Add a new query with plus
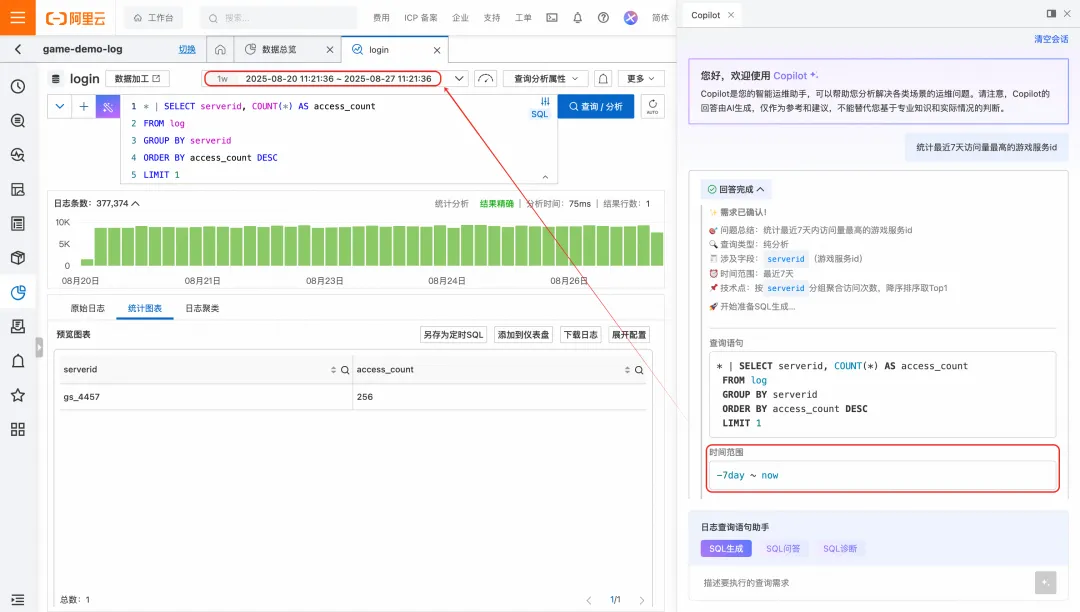 (83, 107)
